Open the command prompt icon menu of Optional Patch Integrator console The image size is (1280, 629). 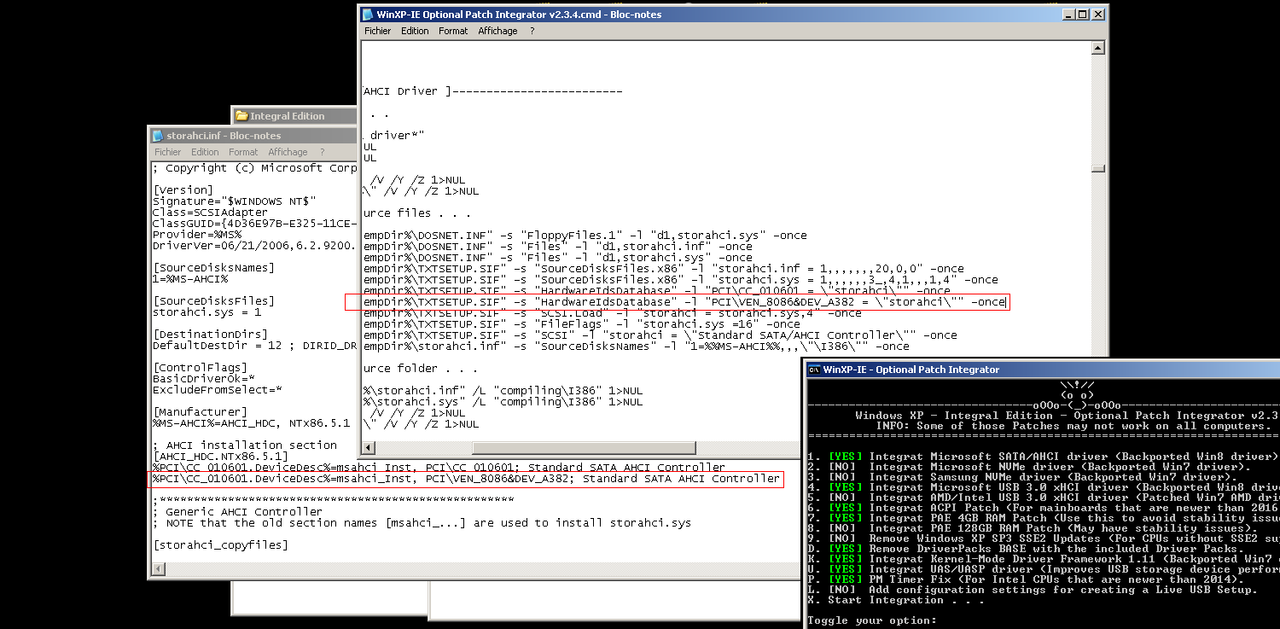coord(814,369)
